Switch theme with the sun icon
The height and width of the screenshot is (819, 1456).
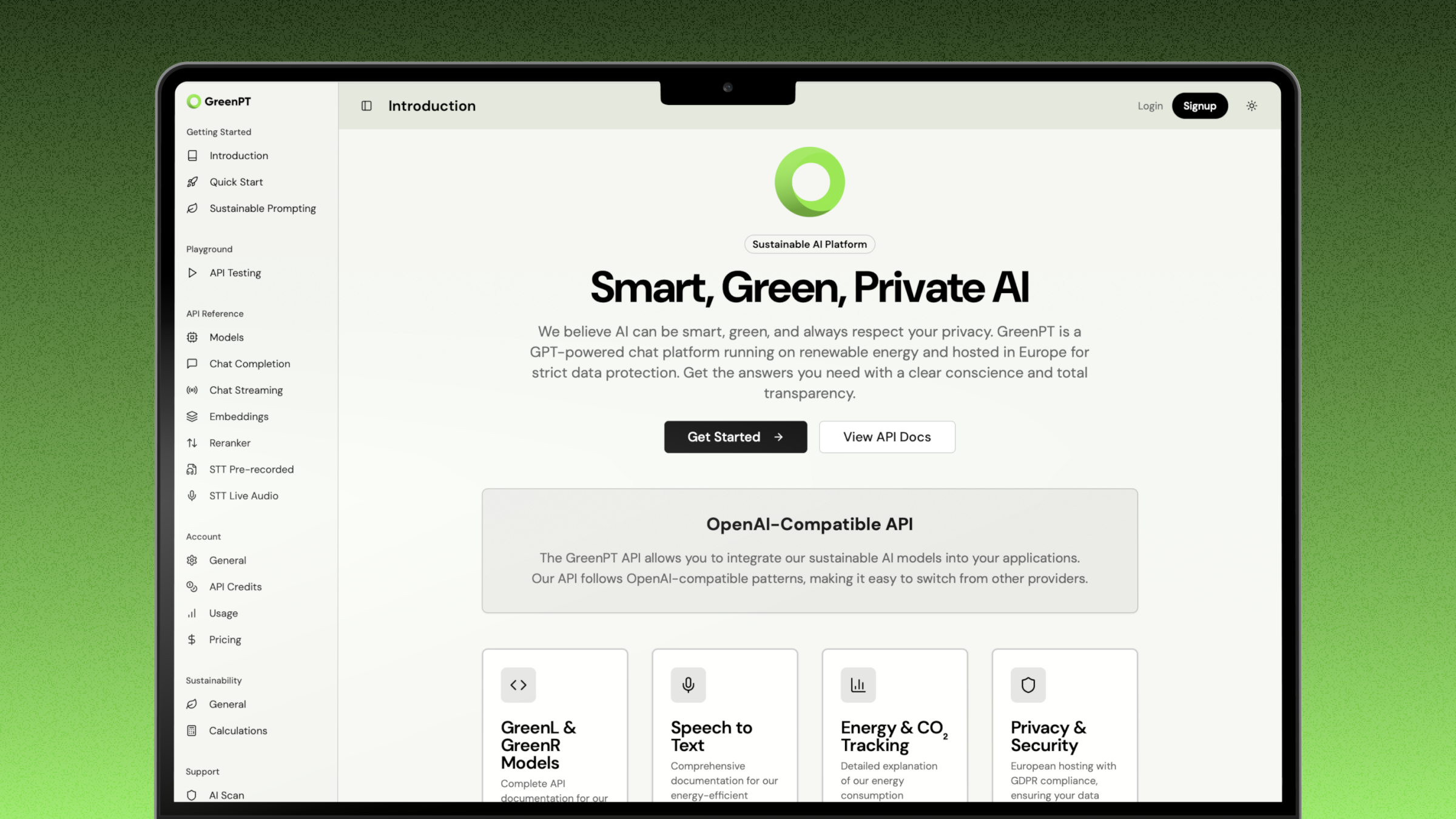coord(1252,106)
